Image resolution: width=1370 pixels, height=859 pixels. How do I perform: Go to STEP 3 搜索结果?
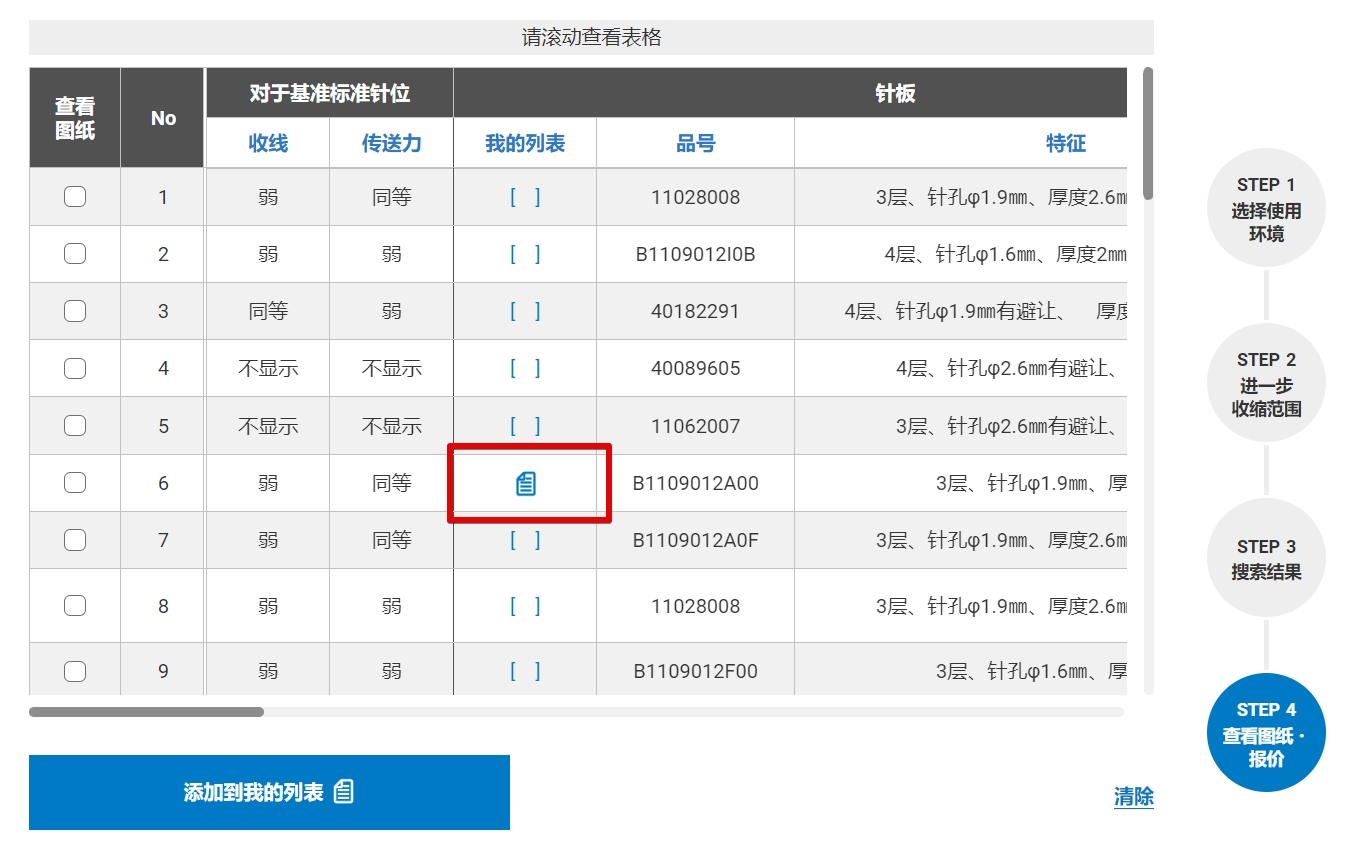(x=1266, y=559)
